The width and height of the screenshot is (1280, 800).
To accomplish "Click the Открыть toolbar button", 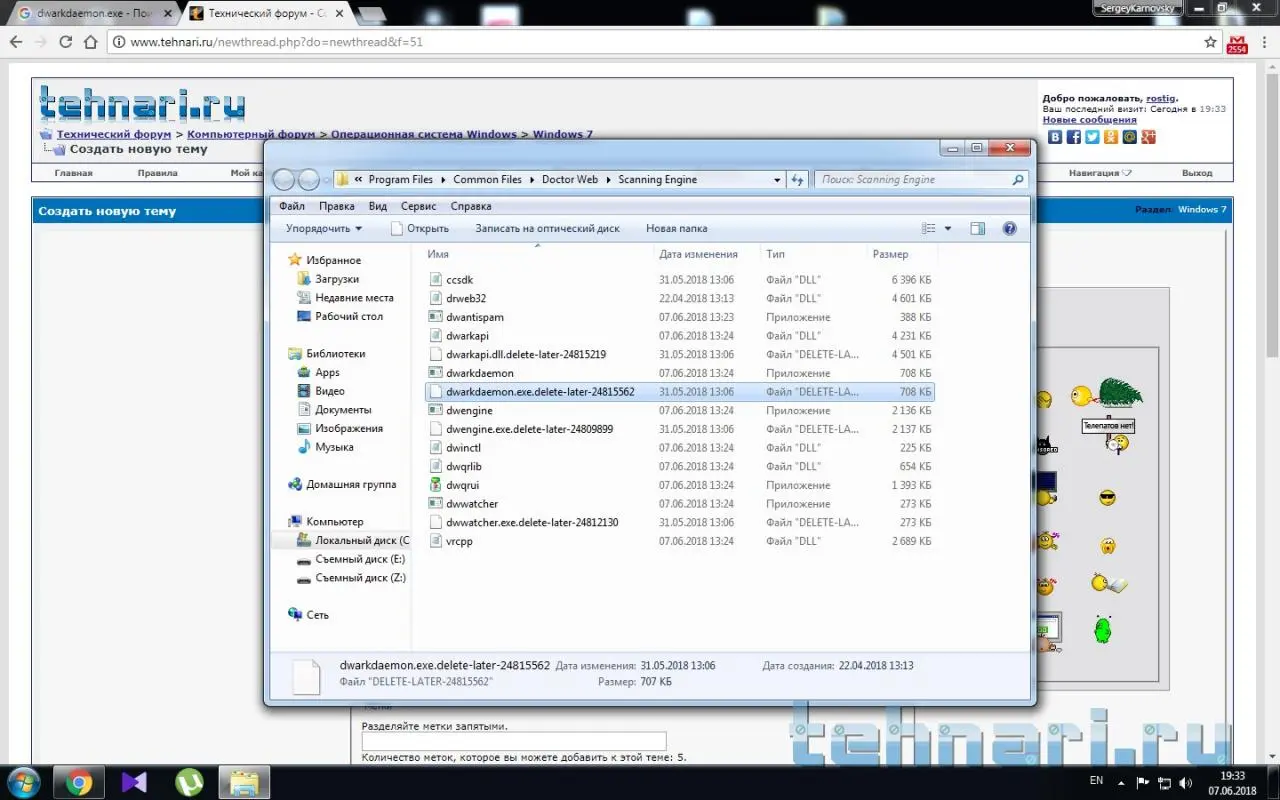I will click(419, 229).
